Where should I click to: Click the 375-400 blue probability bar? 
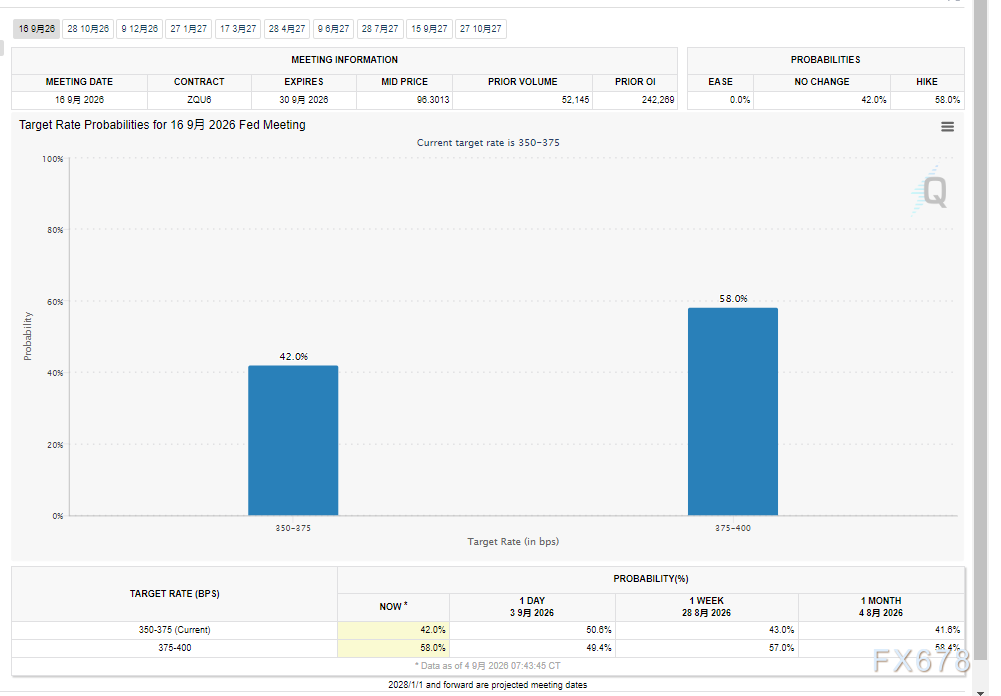click(733, 411)
